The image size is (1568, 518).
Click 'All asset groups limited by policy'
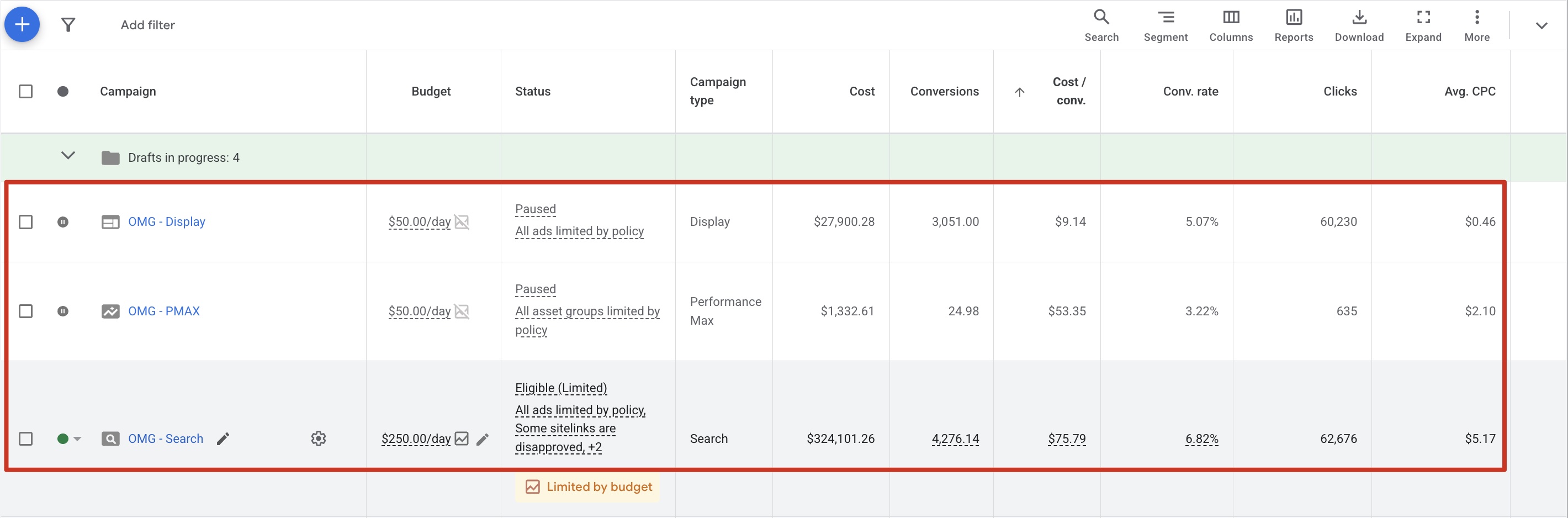click(x=587, y=320)
